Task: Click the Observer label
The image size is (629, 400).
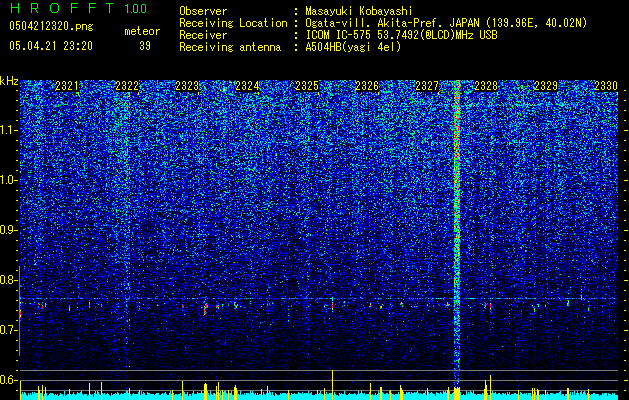Action: point(203,12)
